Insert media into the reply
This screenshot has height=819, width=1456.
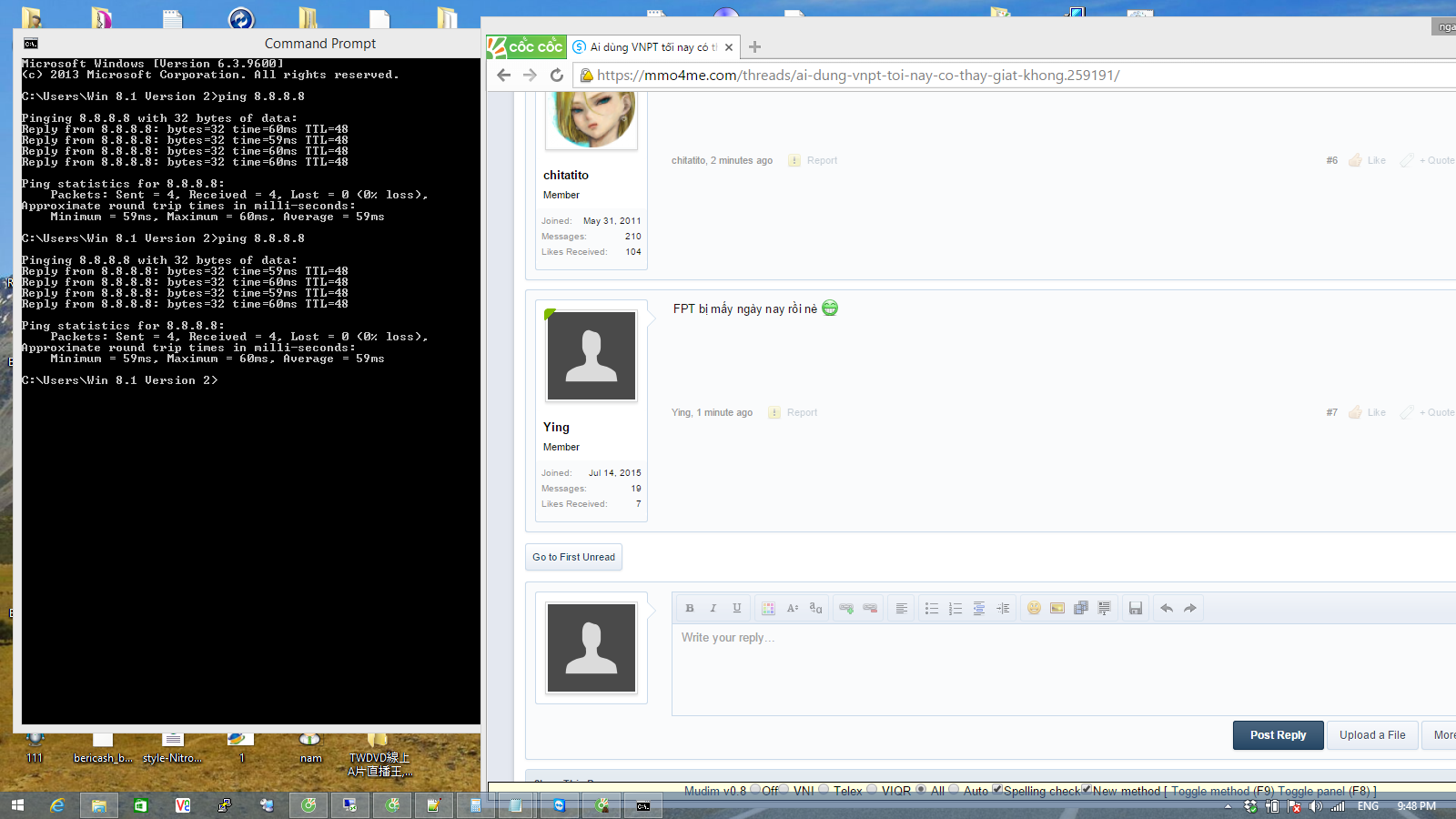pyautogui.click(x=1081, y=608)
